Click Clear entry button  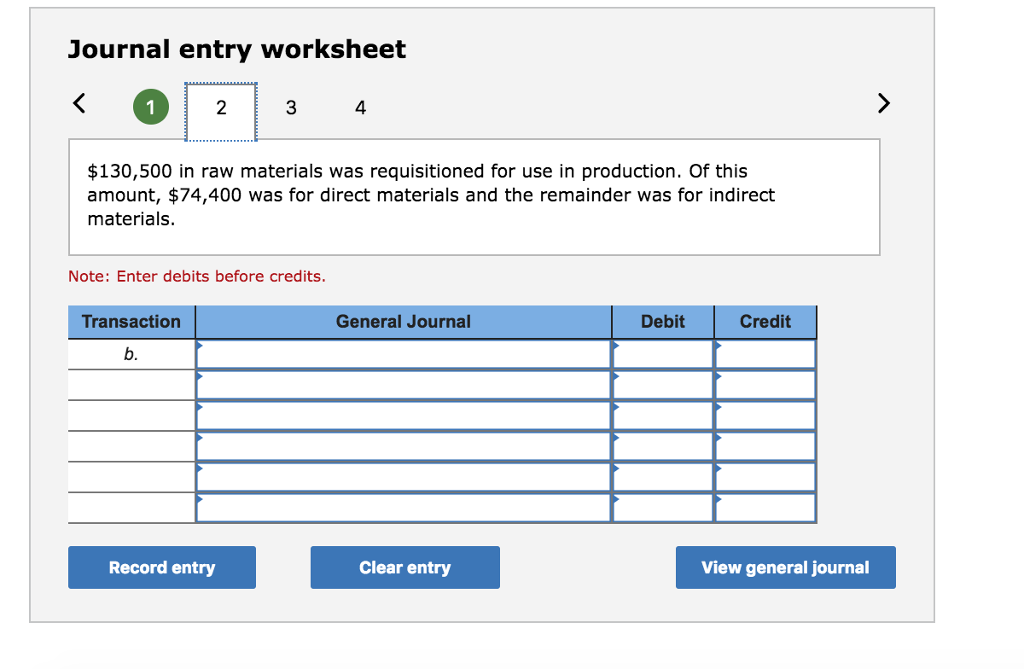tap(405, 567)
